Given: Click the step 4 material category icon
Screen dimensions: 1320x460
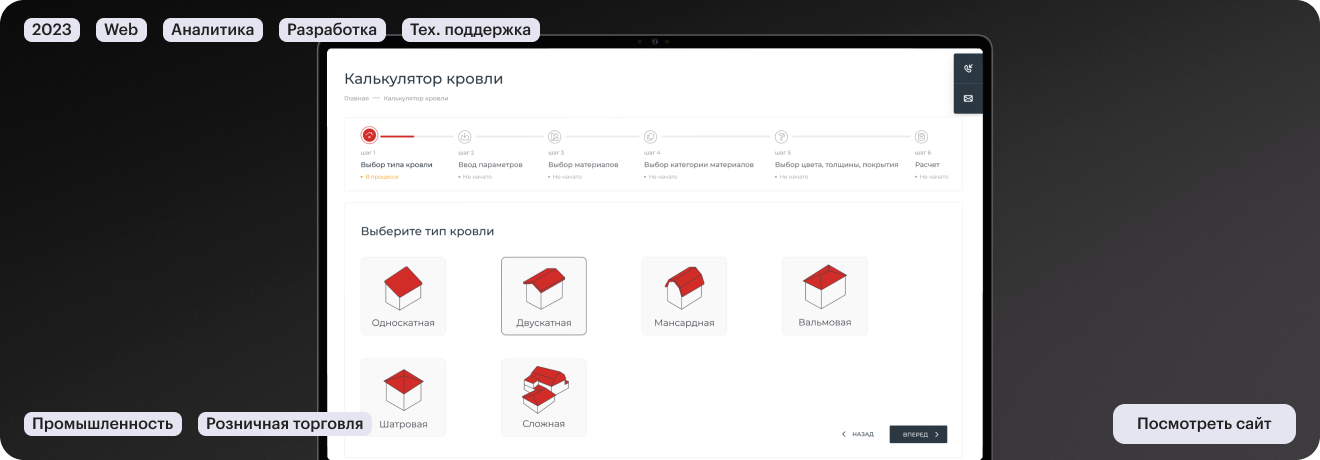Looking at the screenshot, I should point(650,136).
